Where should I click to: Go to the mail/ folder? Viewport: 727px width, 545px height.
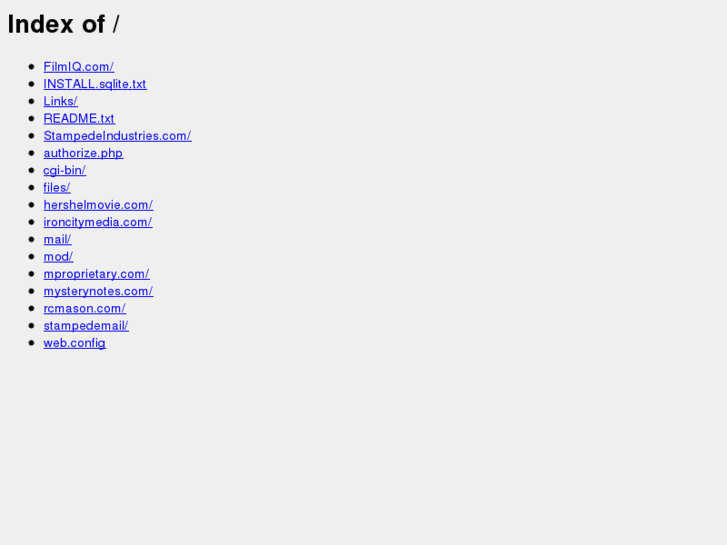pyautogui.click(x=57, y=239)
